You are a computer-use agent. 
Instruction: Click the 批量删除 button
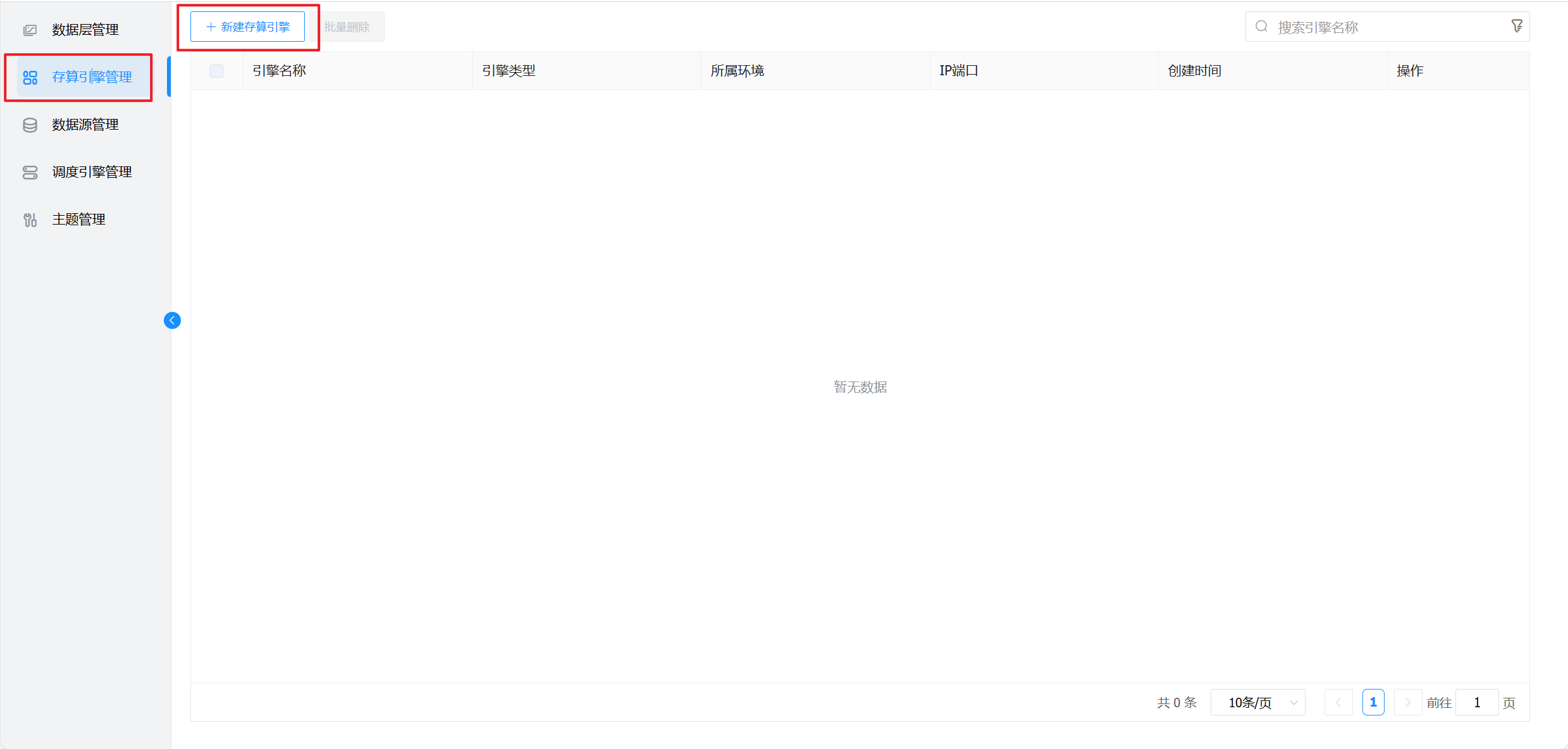click(347, 27)
